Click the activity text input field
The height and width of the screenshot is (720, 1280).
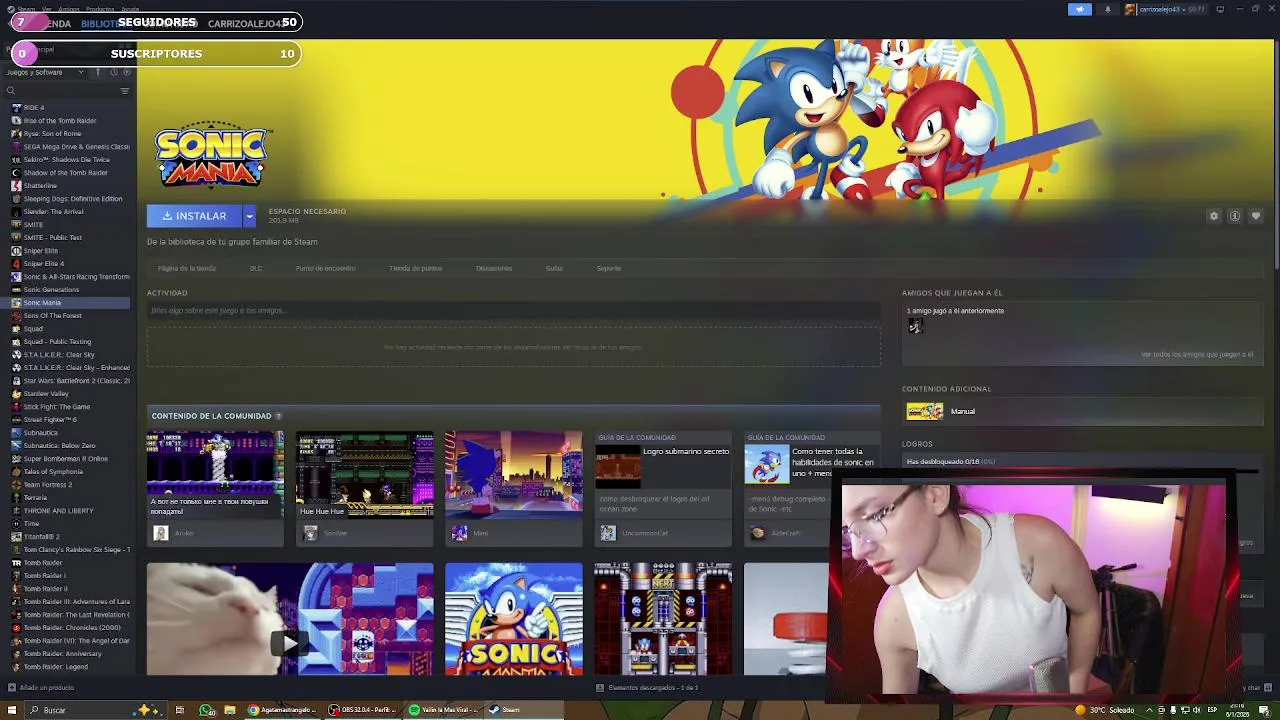pyautogui.click(x=514, y=310)
